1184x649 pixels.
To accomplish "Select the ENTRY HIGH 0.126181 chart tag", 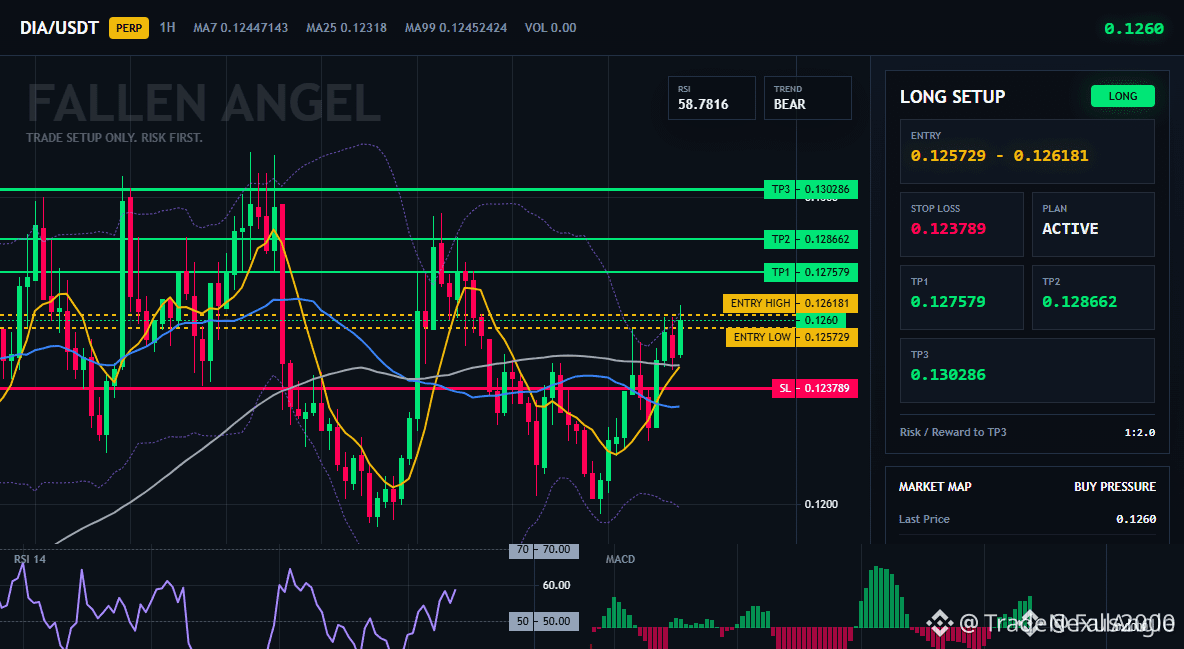I will point(790,303).
